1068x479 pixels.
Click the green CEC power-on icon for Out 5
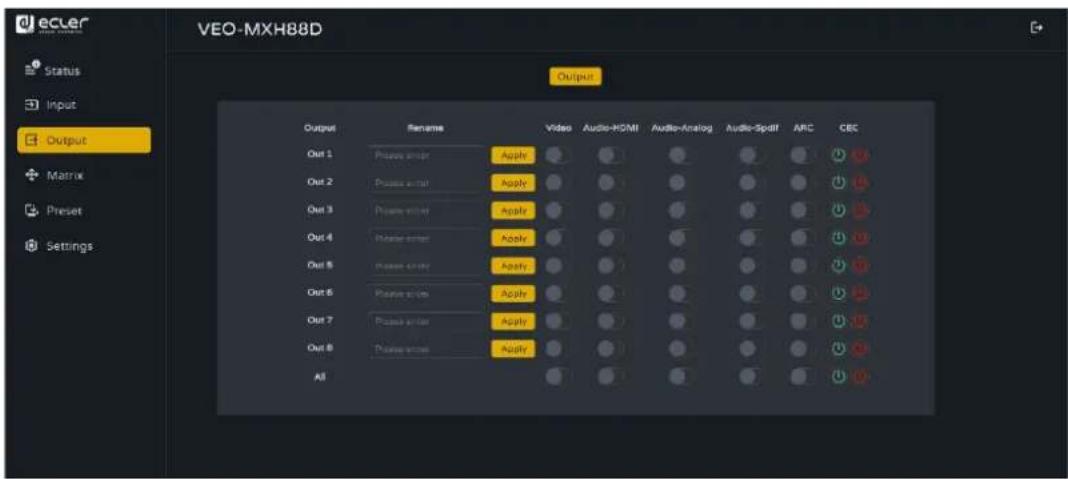click(x=839, y=266)
